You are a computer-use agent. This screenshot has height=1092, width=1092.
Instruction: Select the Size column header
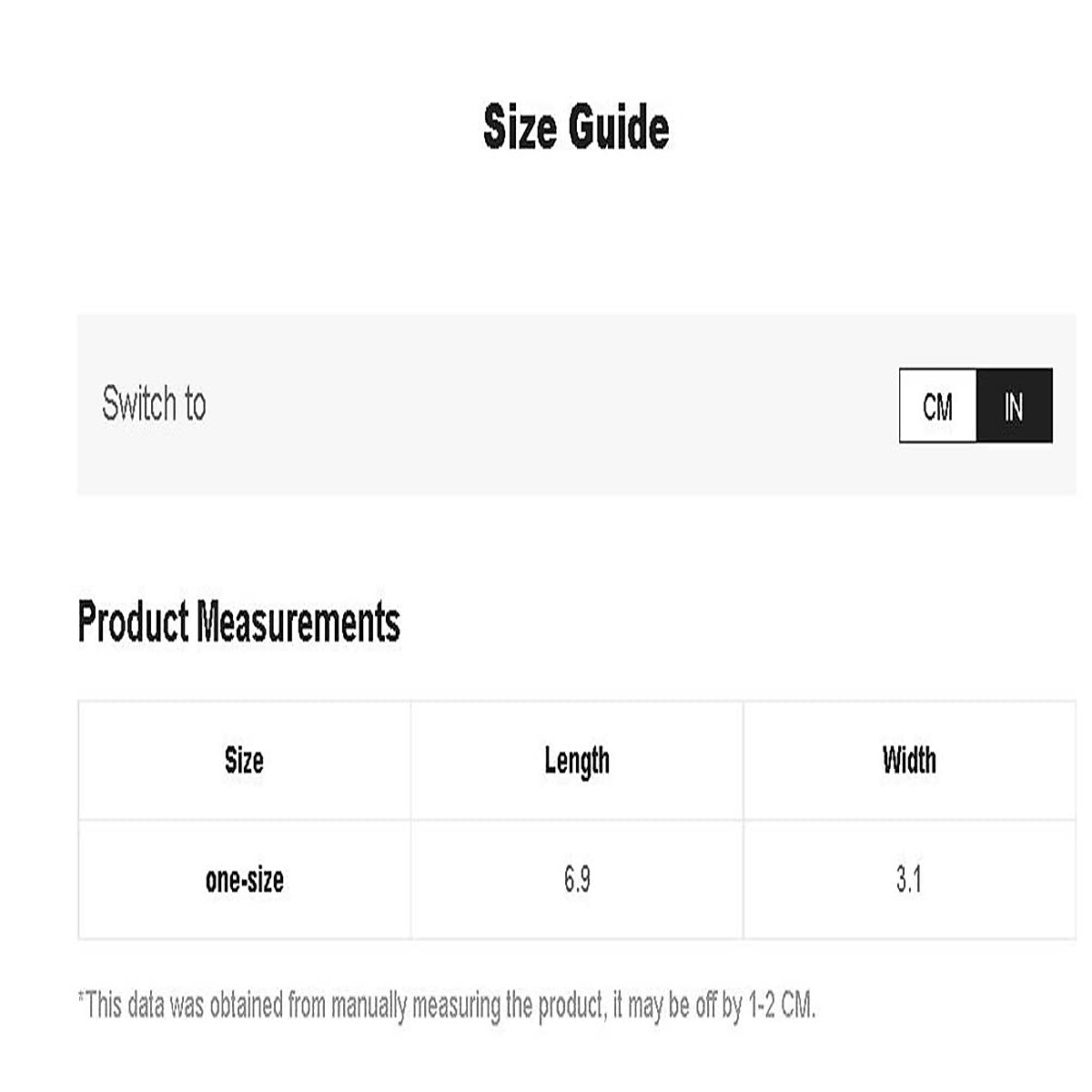tap(244, 761)
